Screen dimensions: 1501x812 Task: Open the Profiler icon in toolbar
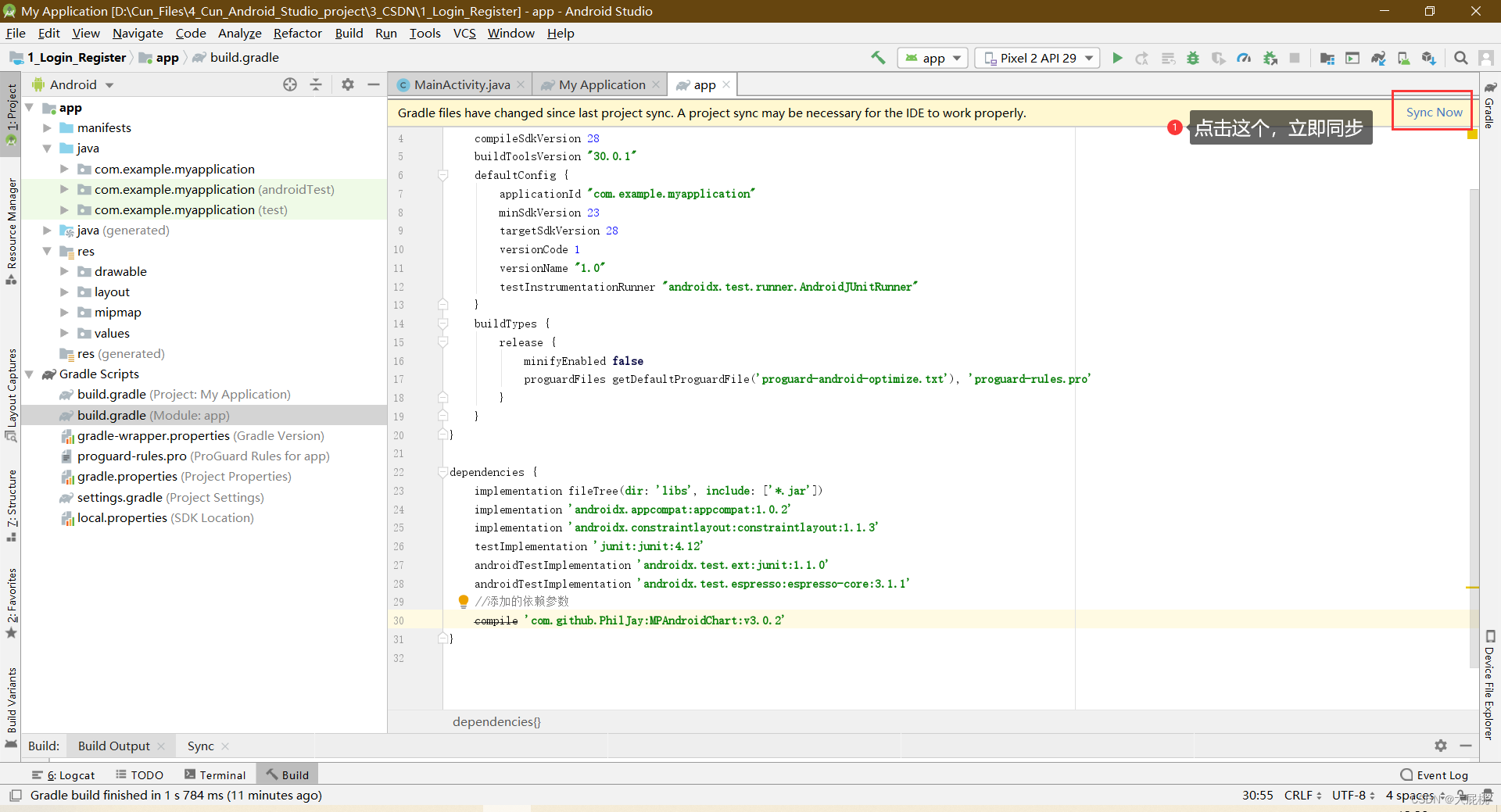click(x=1244, y=57)
